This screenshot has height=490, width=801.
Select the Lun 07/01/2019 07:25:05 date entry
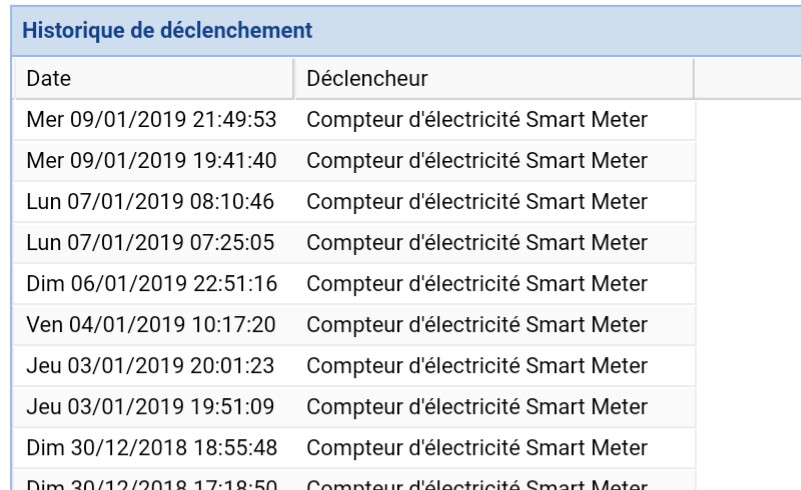(153, 240)
